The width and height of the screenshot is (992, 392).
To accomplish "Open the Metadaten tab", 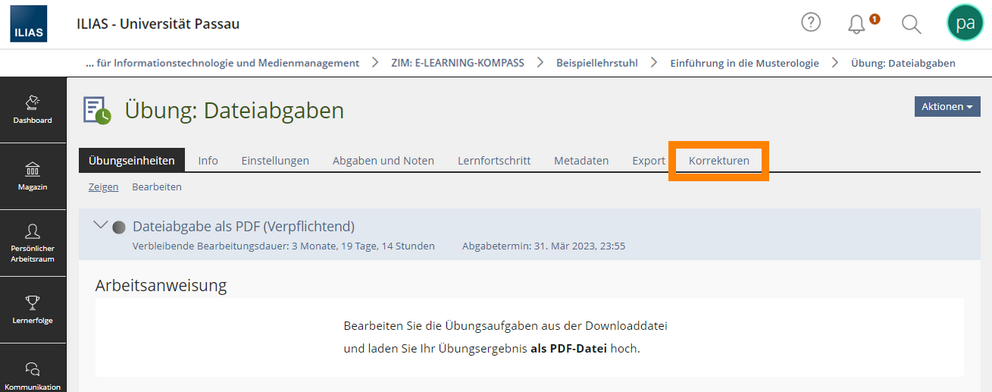I will click(x=581, y=161).
